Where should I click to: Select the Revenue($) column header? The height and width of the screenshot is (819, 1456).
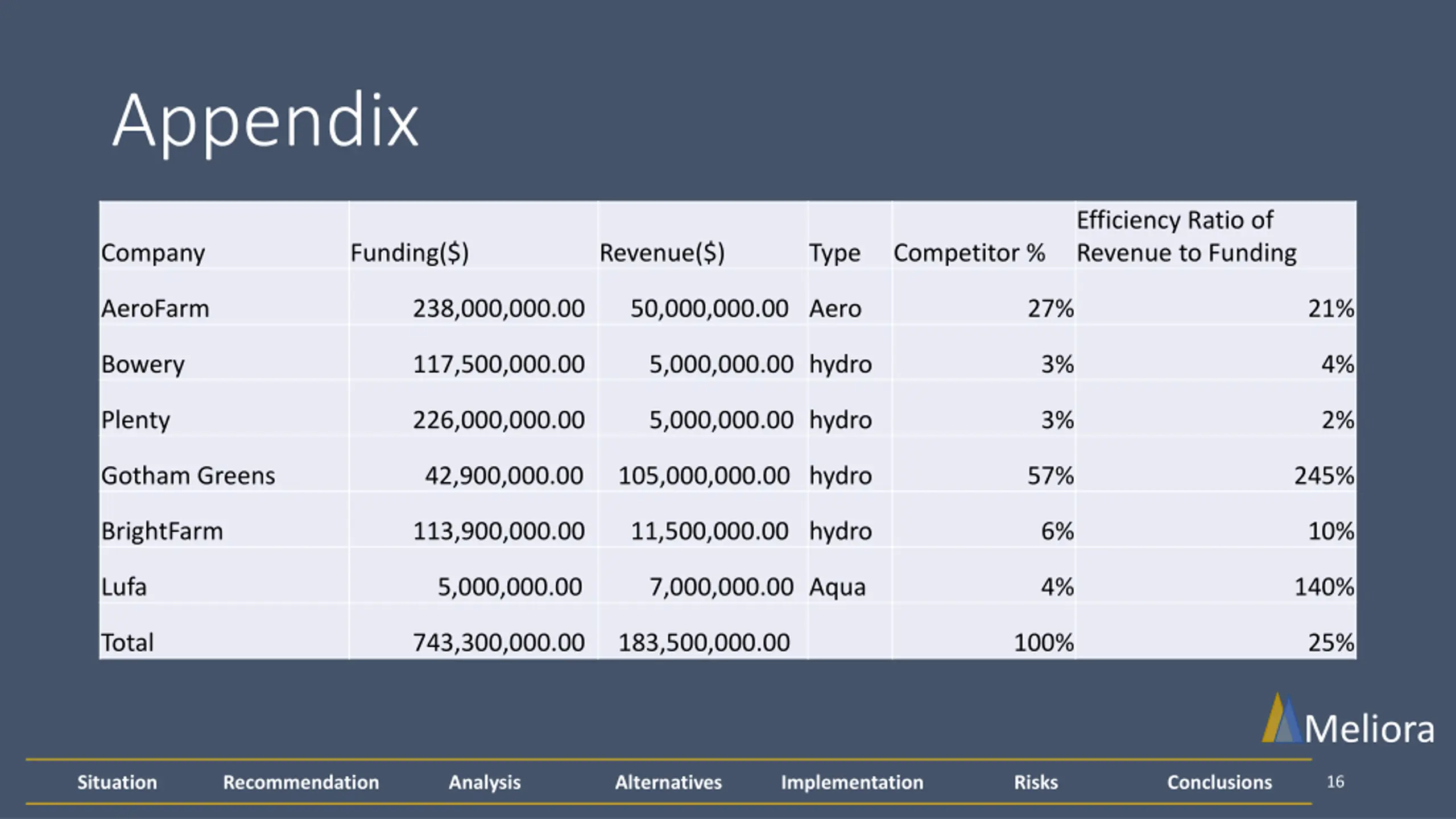(662, 253)
